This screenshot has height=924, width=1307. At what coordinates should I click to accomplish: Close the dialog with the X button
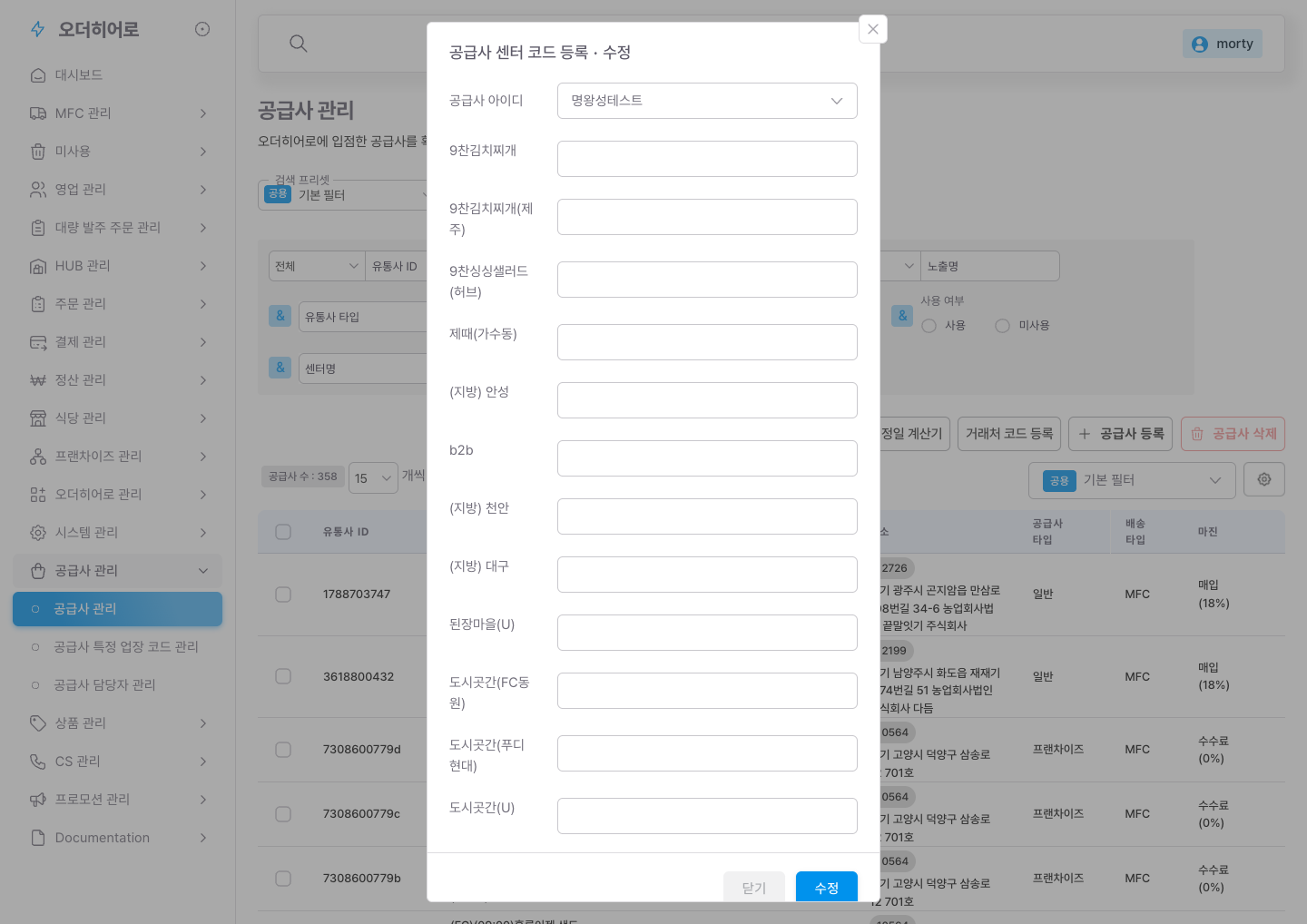(873, 29)
